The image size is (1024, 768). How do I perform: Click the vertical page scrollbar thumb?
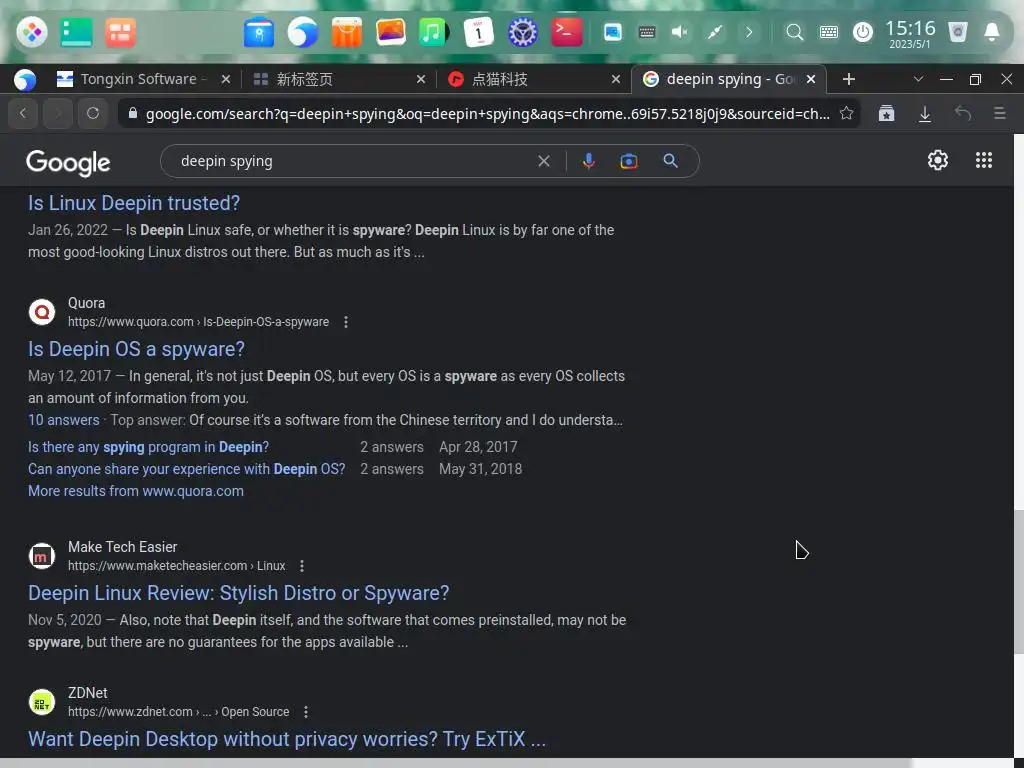1018,580
